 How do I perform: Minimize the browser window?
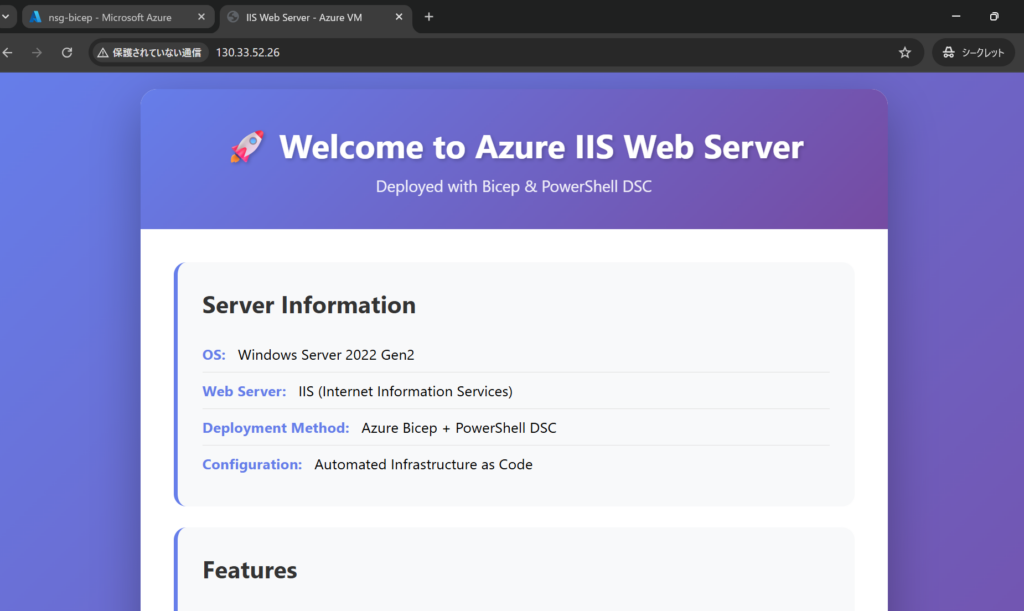coord(956,17)
